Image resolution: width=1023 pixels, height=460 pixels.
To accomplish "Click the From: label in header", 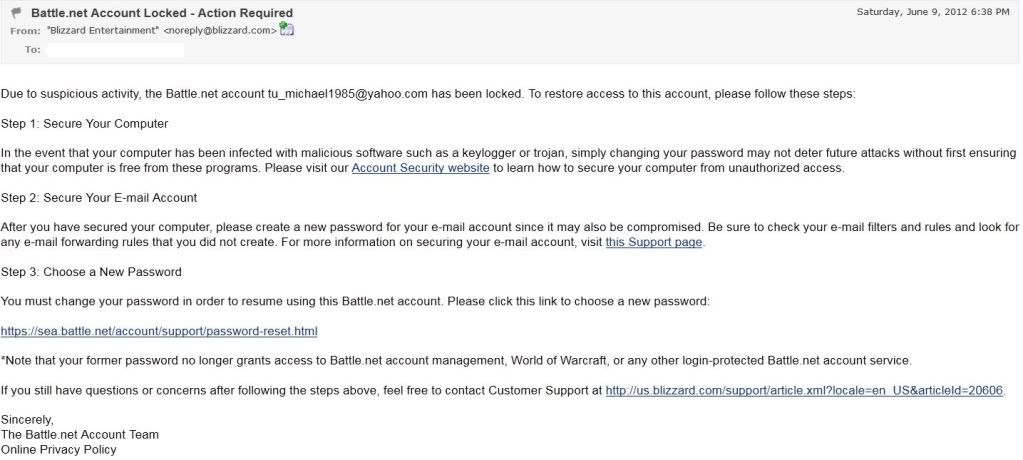I will click(25, 31).
